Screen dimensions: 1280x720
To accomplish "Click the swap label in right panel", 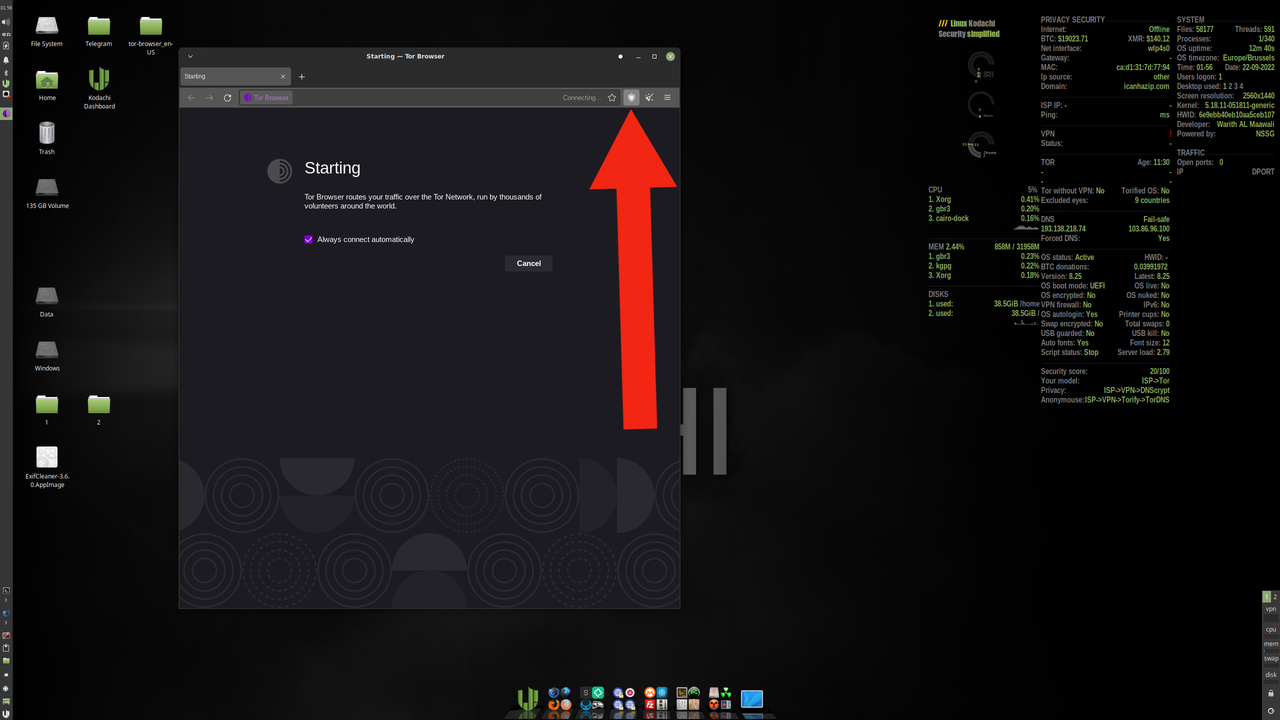I will coord(1271,659).
